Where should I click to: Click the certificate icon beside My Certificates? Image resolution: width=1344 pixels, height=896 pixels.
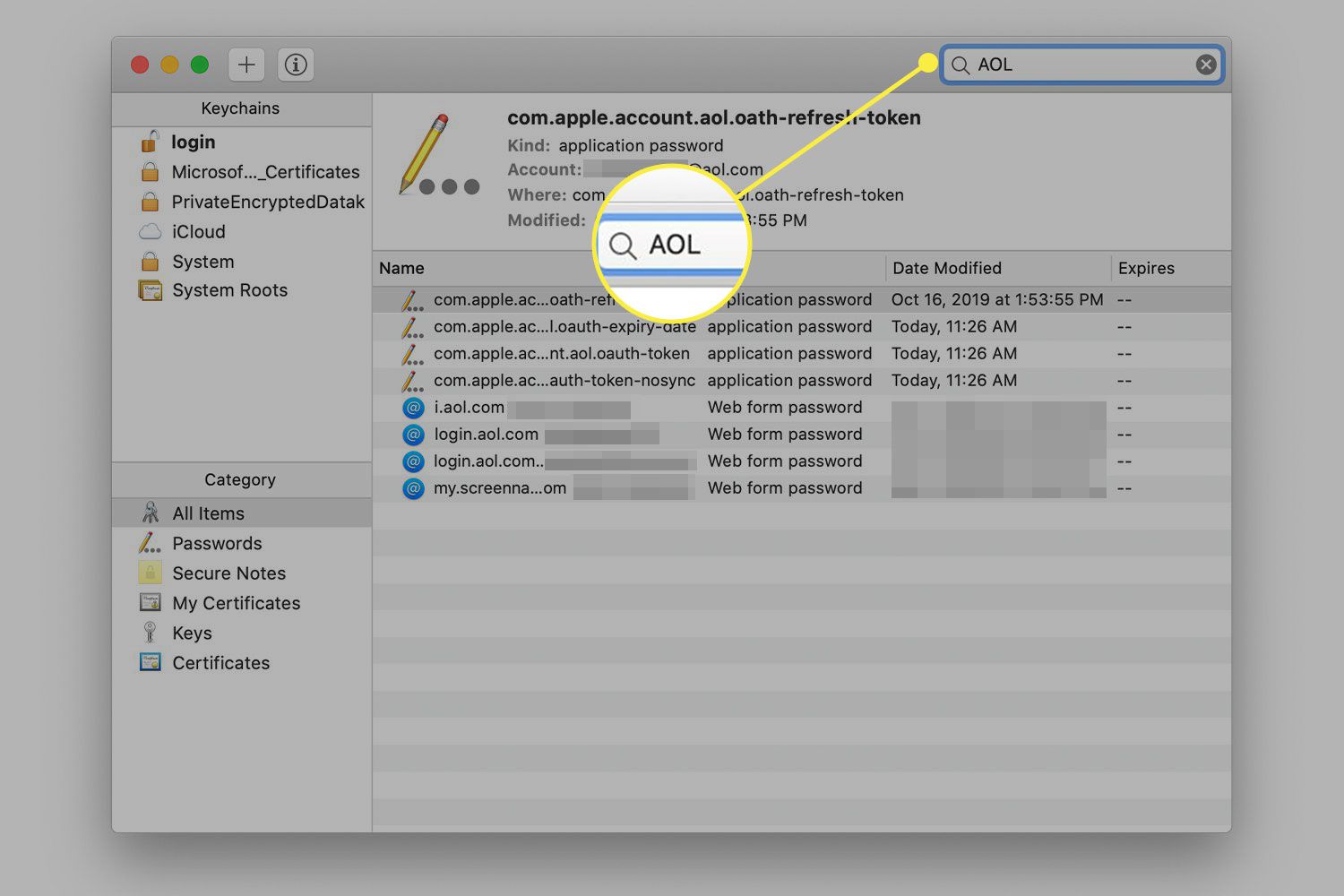[150, 602]
